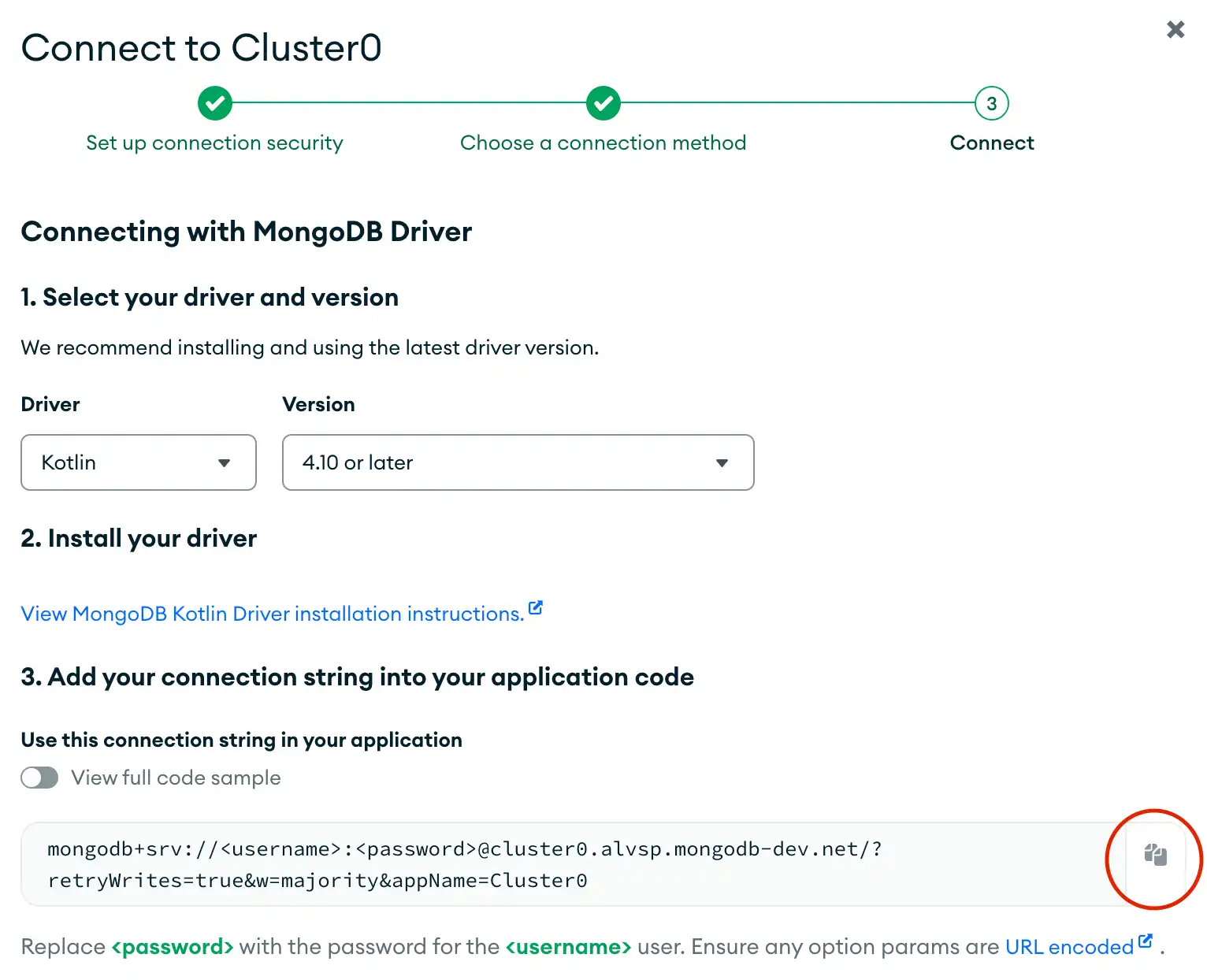Screen dimensions: 1207x980
Task: Click external link icon after installation instructions
Action: (535, 607)
